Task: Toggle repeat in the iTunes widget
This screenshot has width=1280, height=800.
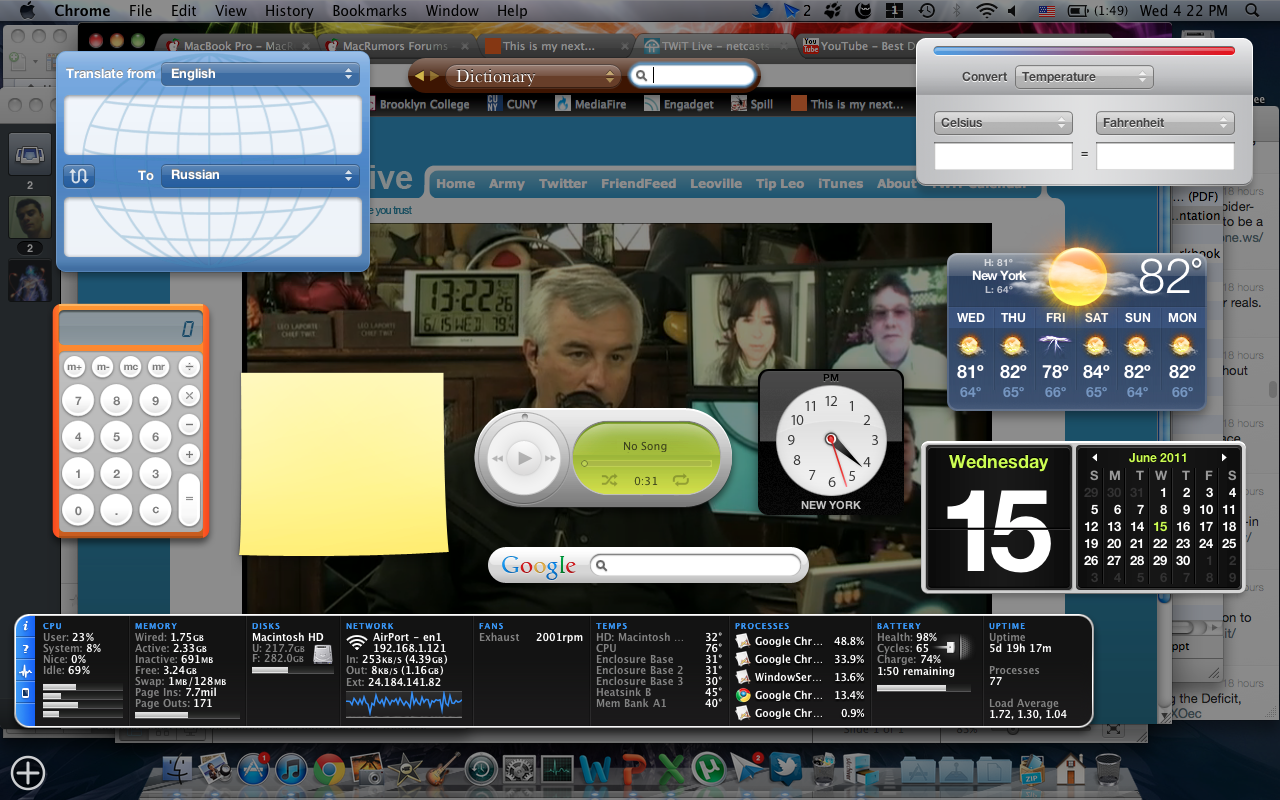Action: 681,481
